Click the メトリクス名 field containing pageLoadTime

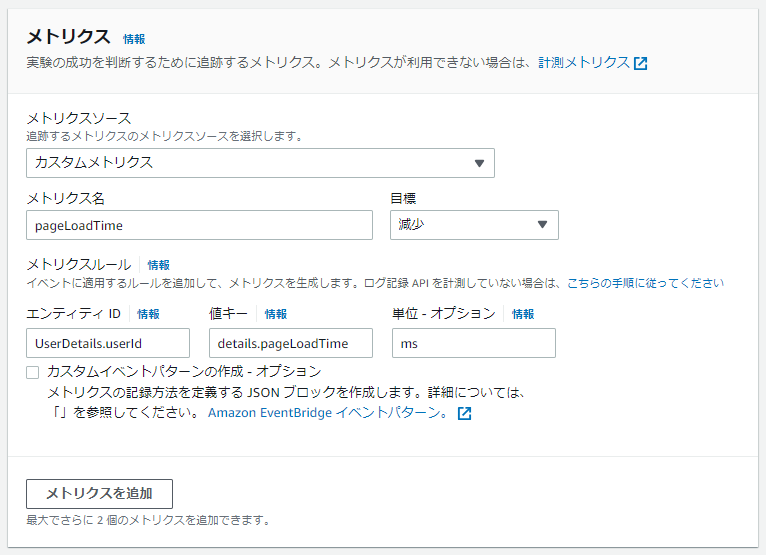(x=199, y=225)
